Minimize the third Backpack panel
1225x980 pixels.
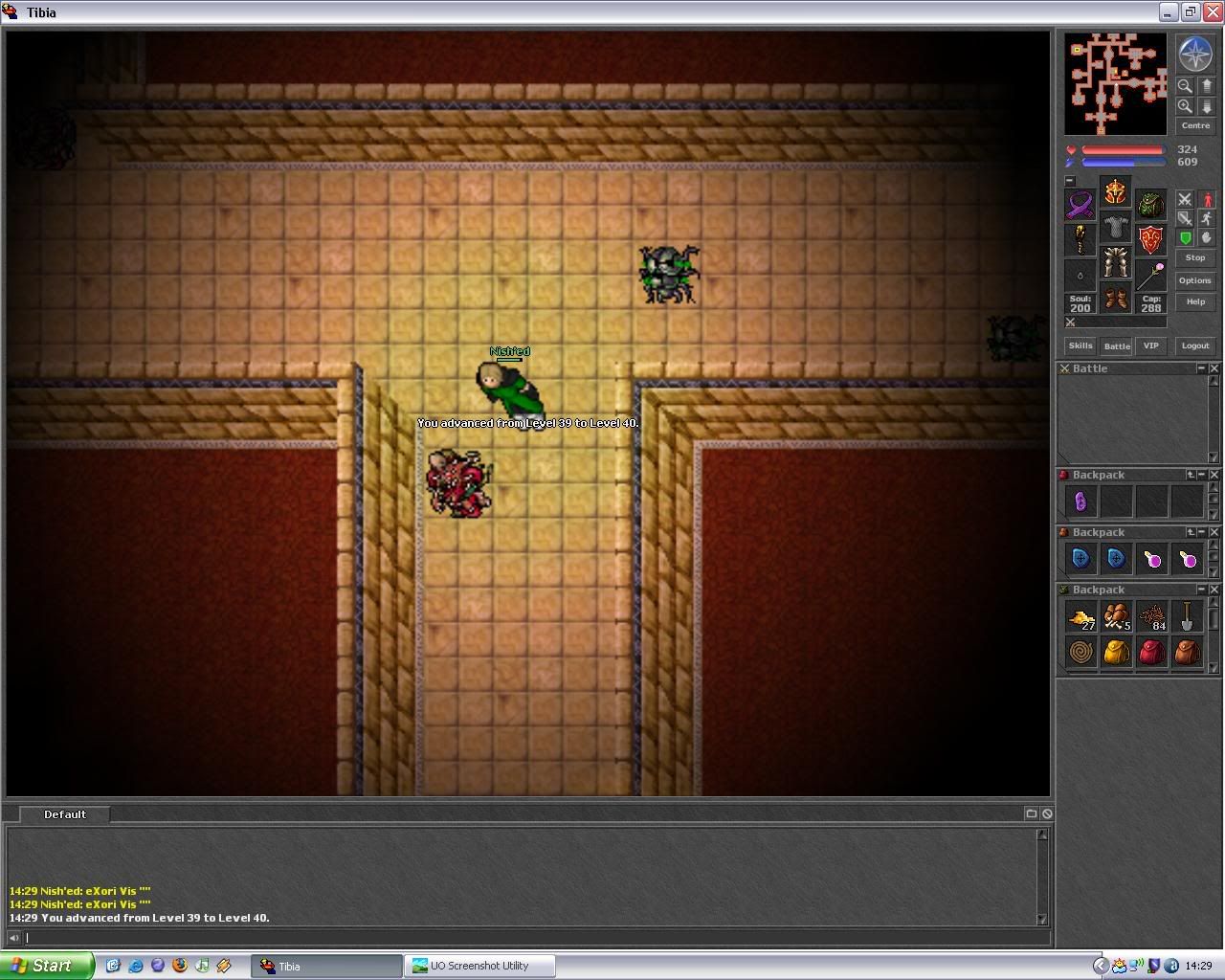[1202, 590]
